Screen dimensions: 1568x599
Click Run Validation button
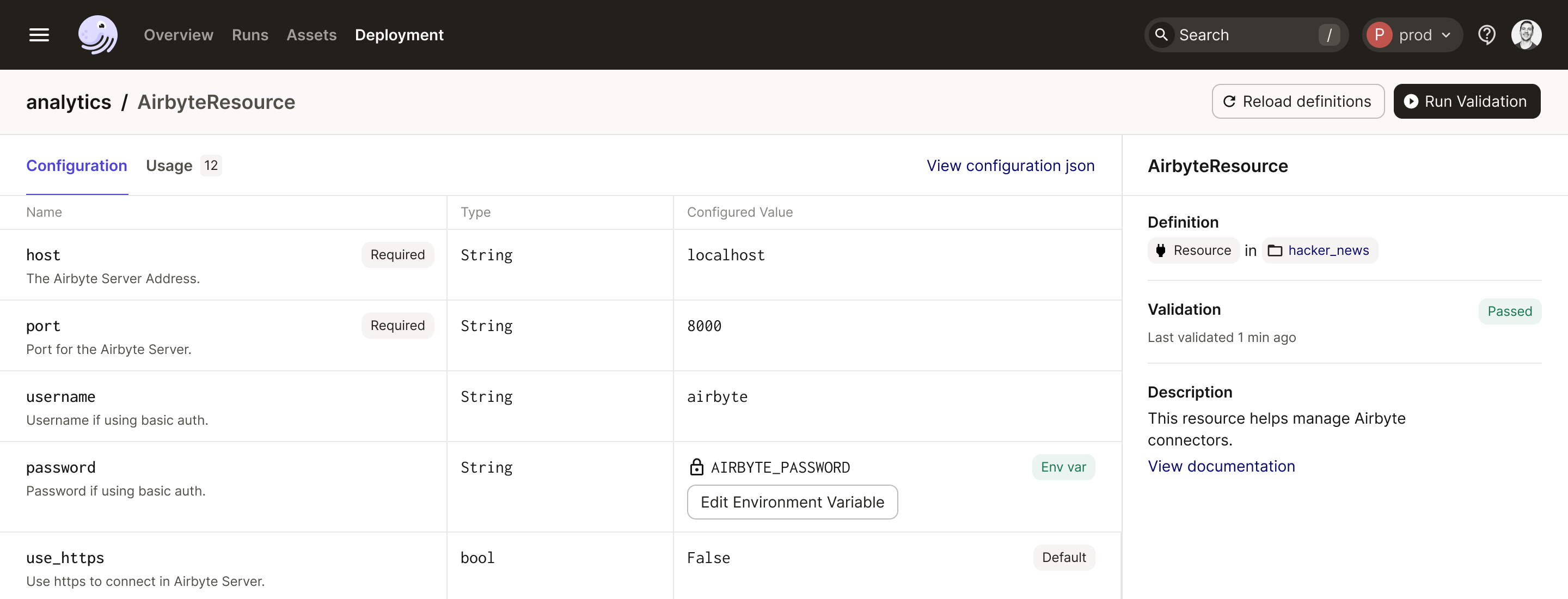(x=1466, y=101)
